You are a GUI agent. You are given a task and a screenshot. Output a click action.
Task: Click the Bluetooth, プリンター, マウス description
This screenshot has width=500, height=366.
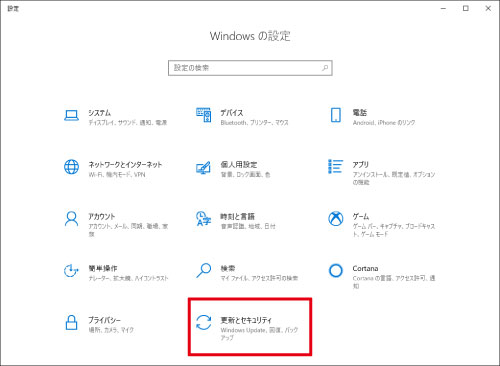pos(254,123)
